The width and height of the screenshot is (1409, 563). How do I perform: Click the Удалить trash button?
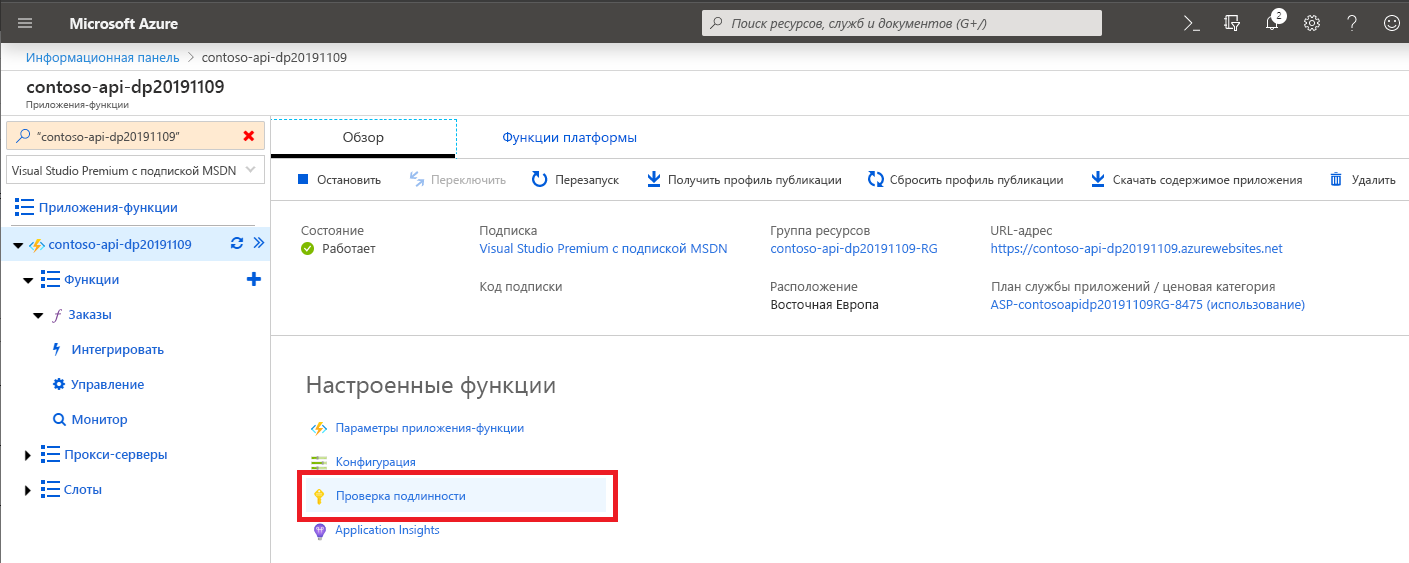(1362, 180)
